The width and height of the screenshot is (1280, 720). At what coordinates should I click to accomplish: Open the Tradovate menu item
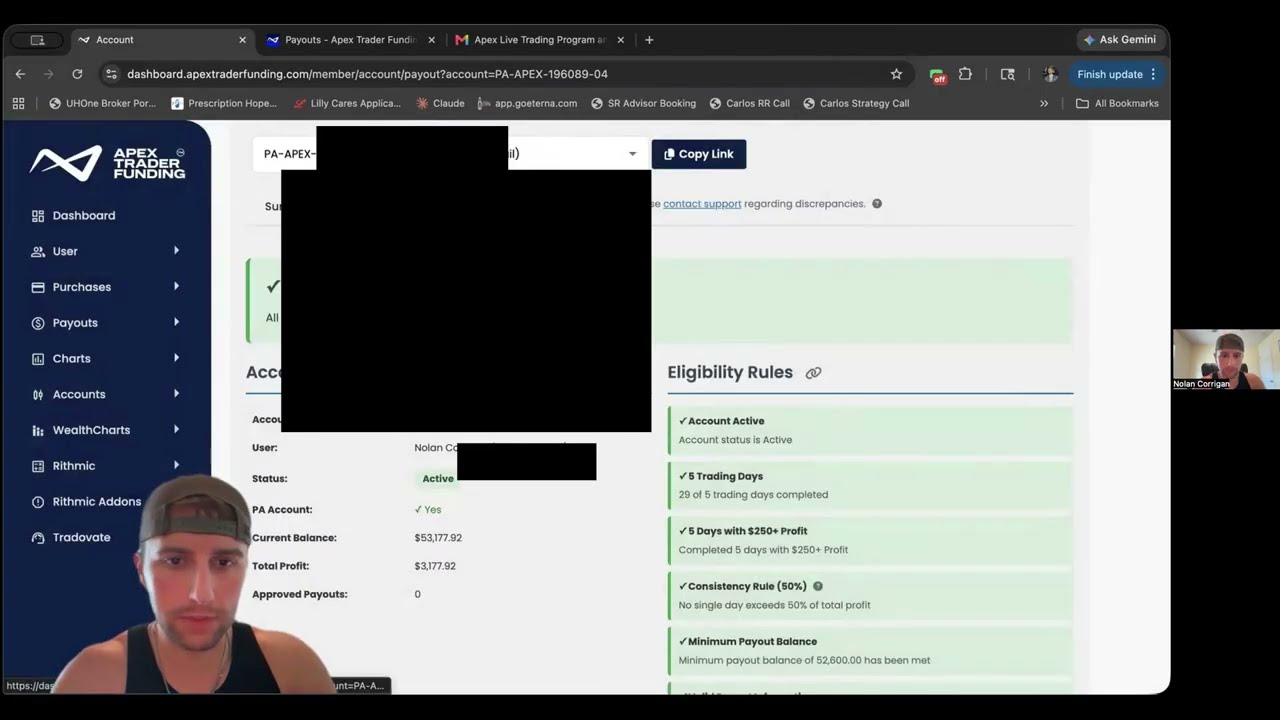click(81, 538)
